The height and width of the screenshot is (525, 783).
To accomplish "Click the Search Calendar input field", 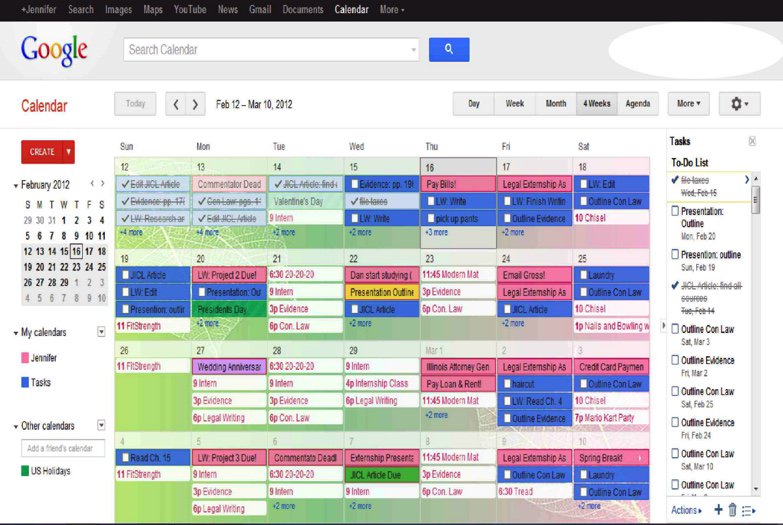I will [x=267, y=49].
